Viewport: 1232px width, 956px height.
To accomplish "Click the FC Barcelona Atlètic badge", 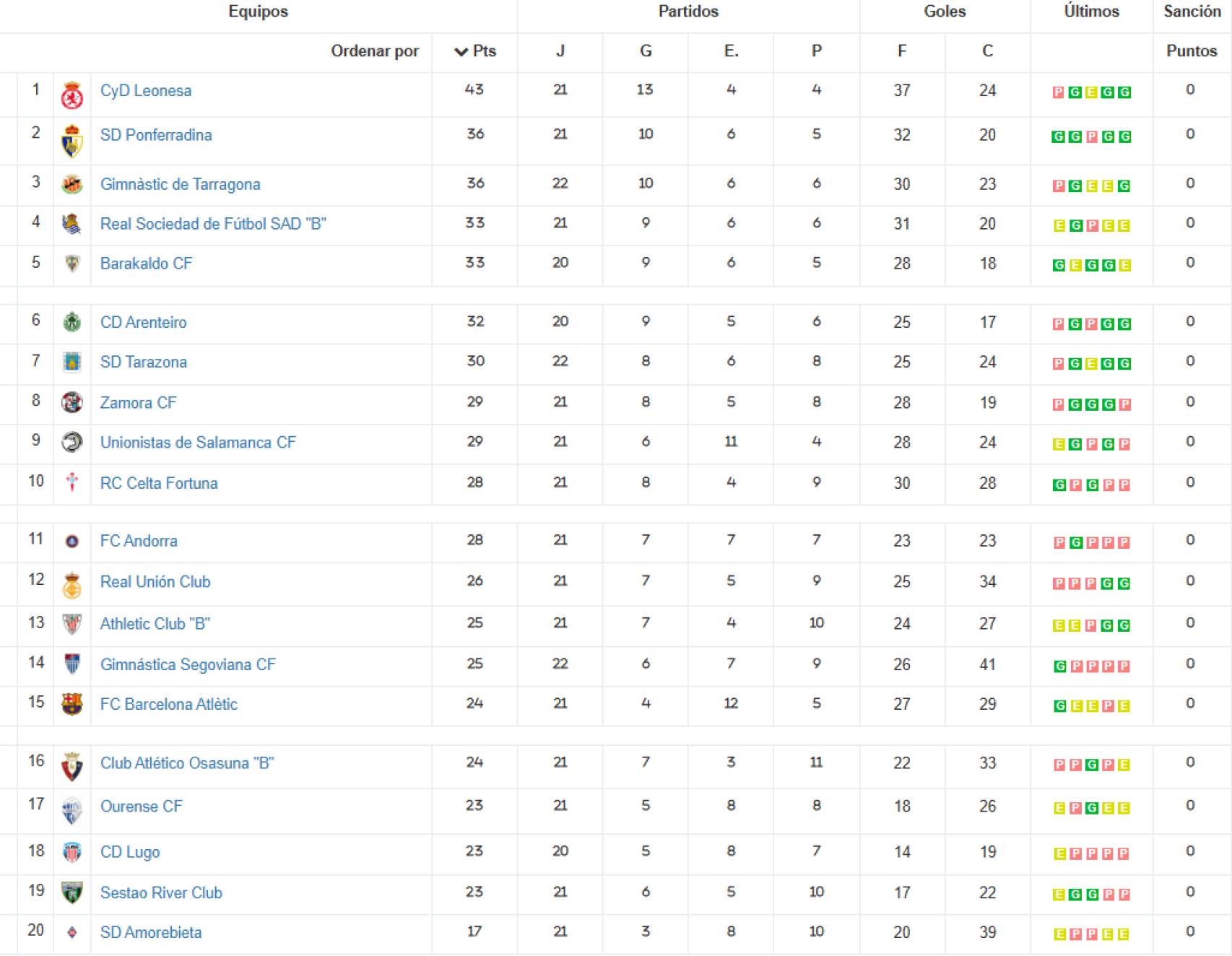I will [72, 705].
